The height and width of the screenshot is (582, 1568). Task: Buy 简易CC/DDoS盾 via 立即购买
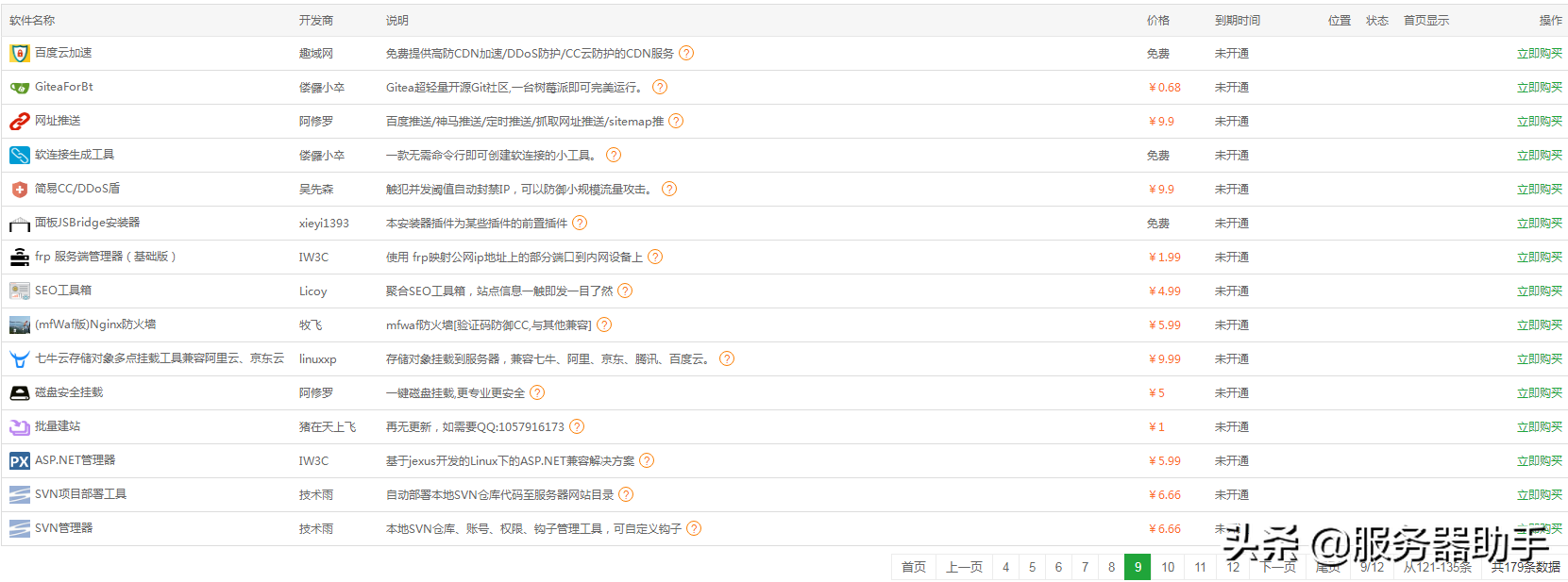click(1540, 190)
